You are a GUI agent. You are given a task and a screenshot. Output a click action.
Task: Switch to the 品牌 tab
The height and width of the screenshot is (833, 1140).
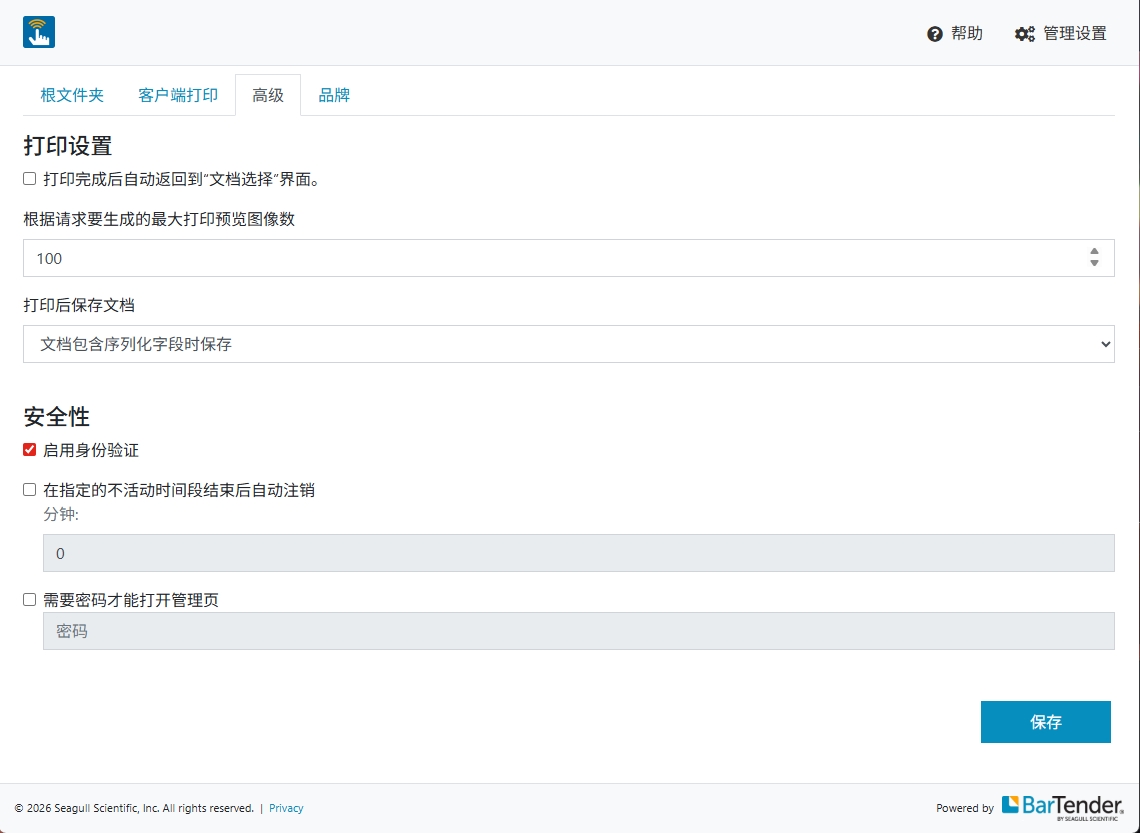[x=334, y=95]
